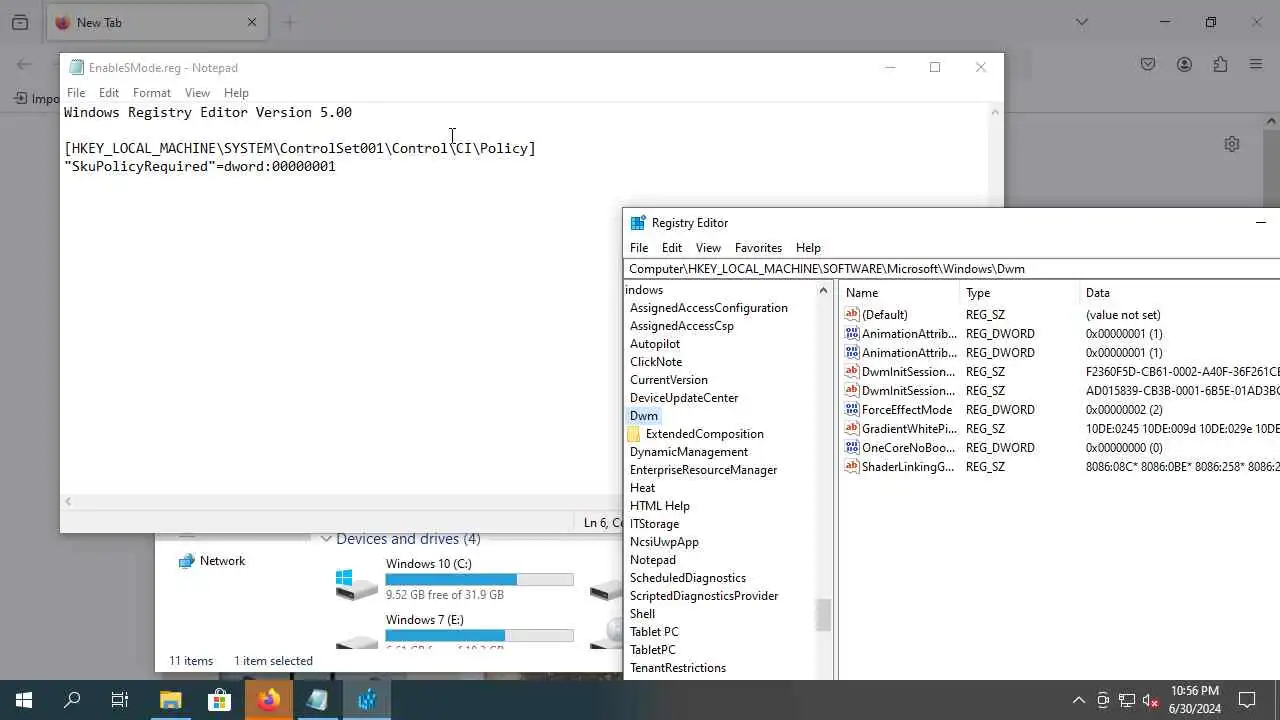
Task: Select the Windows 10 (C:) drive
Action: tap(454, 579)
